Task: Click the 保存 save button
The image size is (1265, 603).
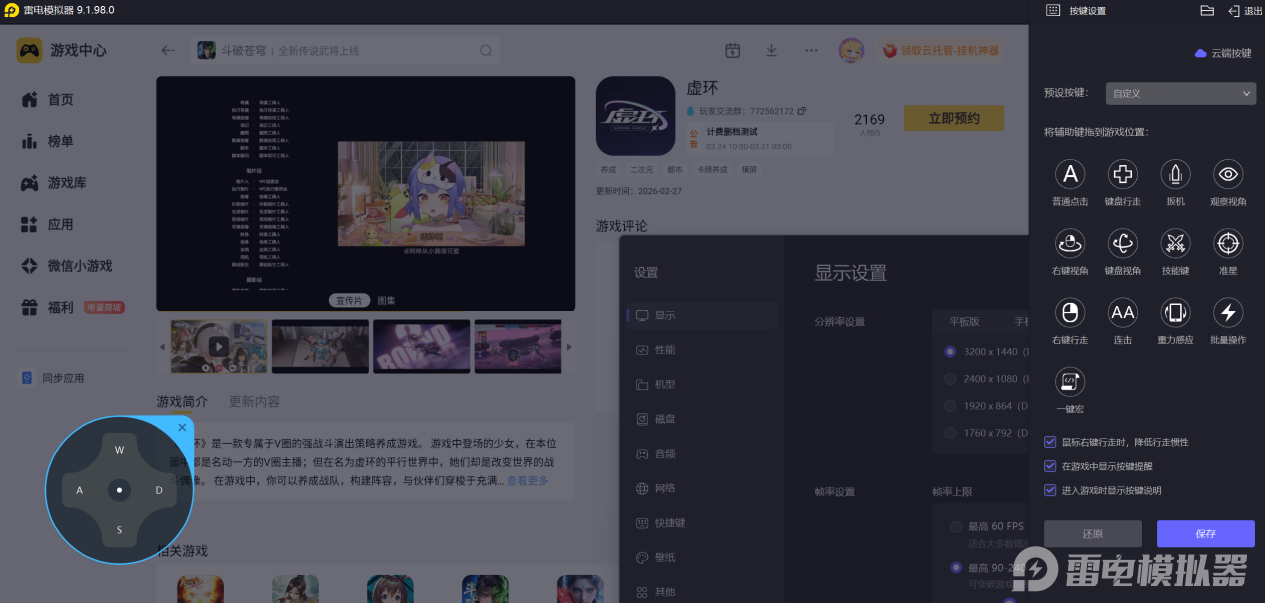Action: pos(1205,533)
